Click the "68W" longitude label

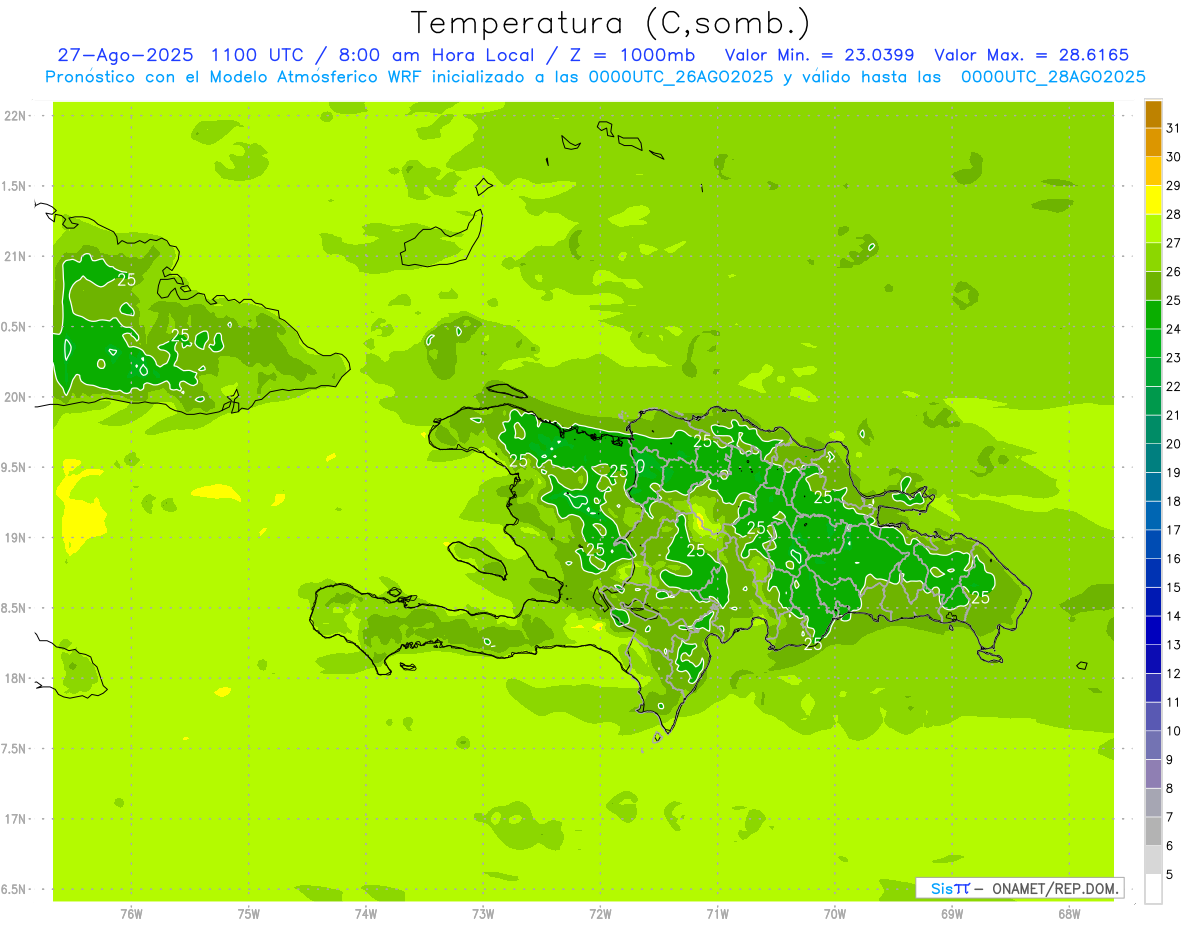point(1069,913)
